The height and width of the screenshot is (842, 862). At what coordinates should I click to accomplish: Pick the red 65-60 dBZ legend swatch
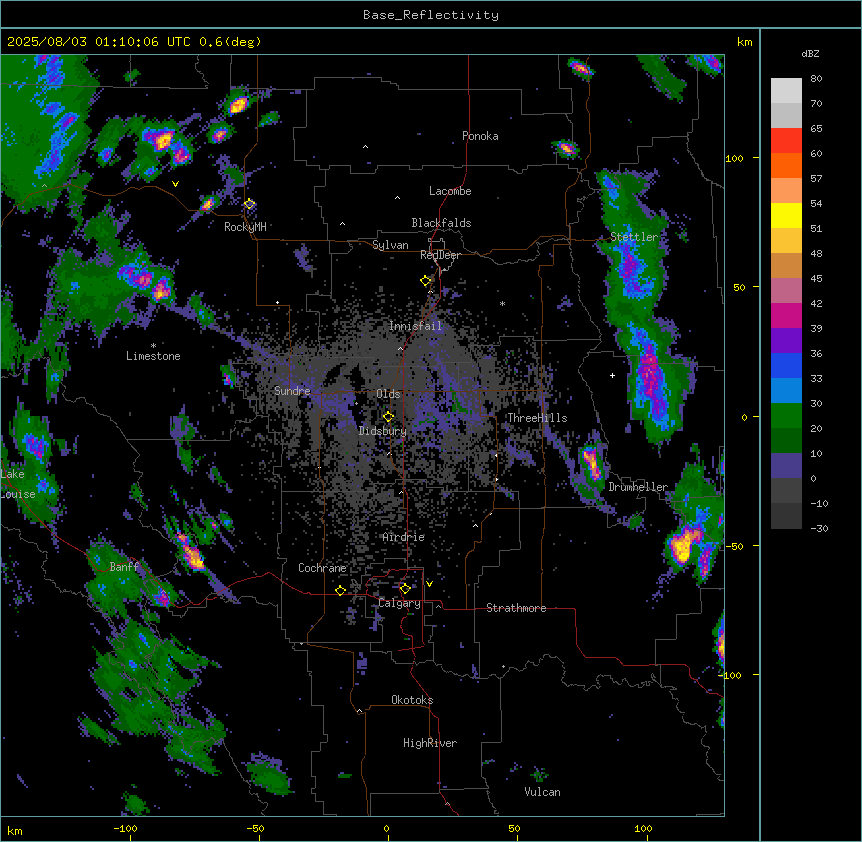pyautogui.click(x=786, y=141)
